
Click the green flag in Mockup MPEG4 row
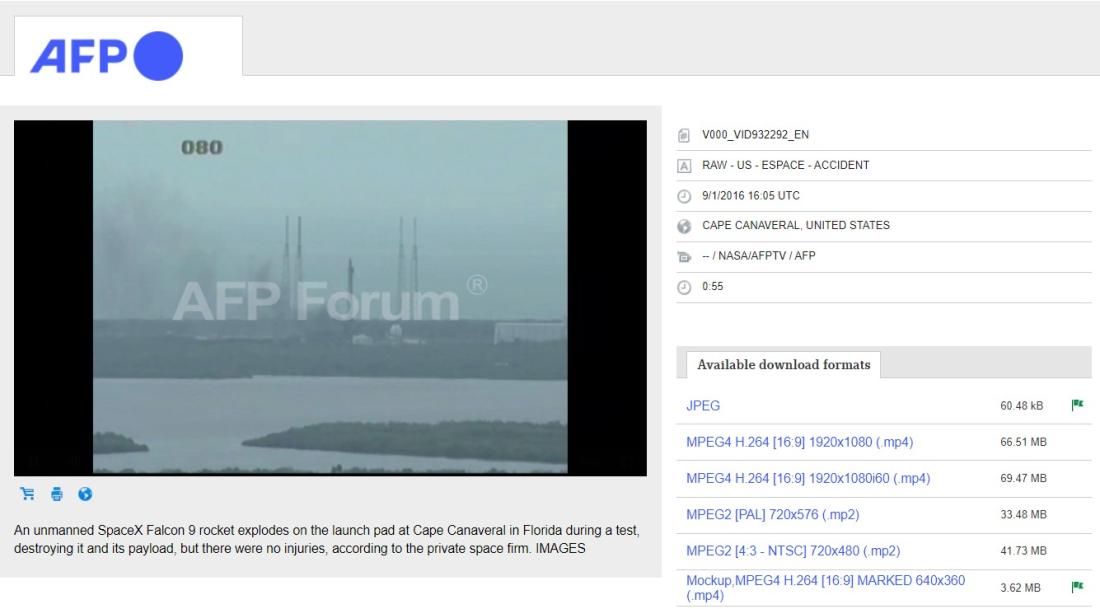pos(1078,587)
